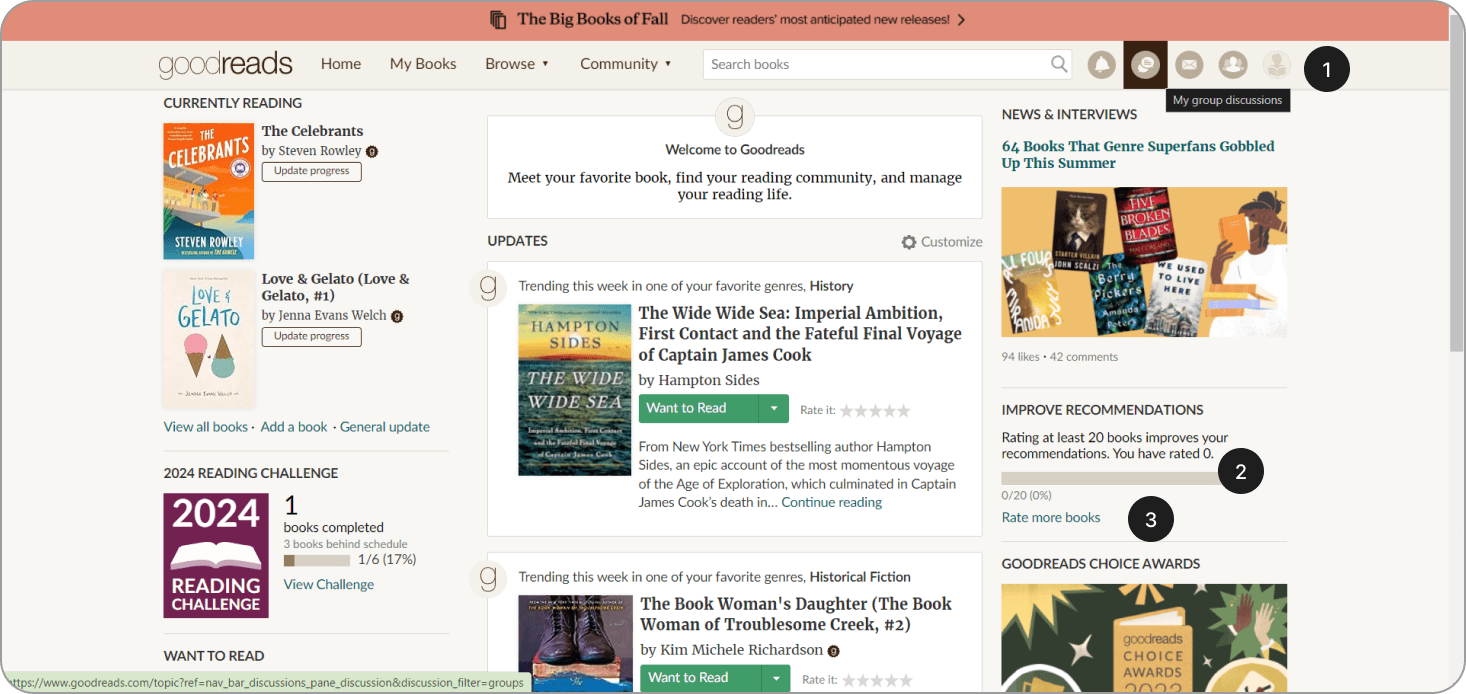Click Jenna Evans Welch's author badge
Image resolution: width=1466 pixels, height=694 pixels.
397,316
